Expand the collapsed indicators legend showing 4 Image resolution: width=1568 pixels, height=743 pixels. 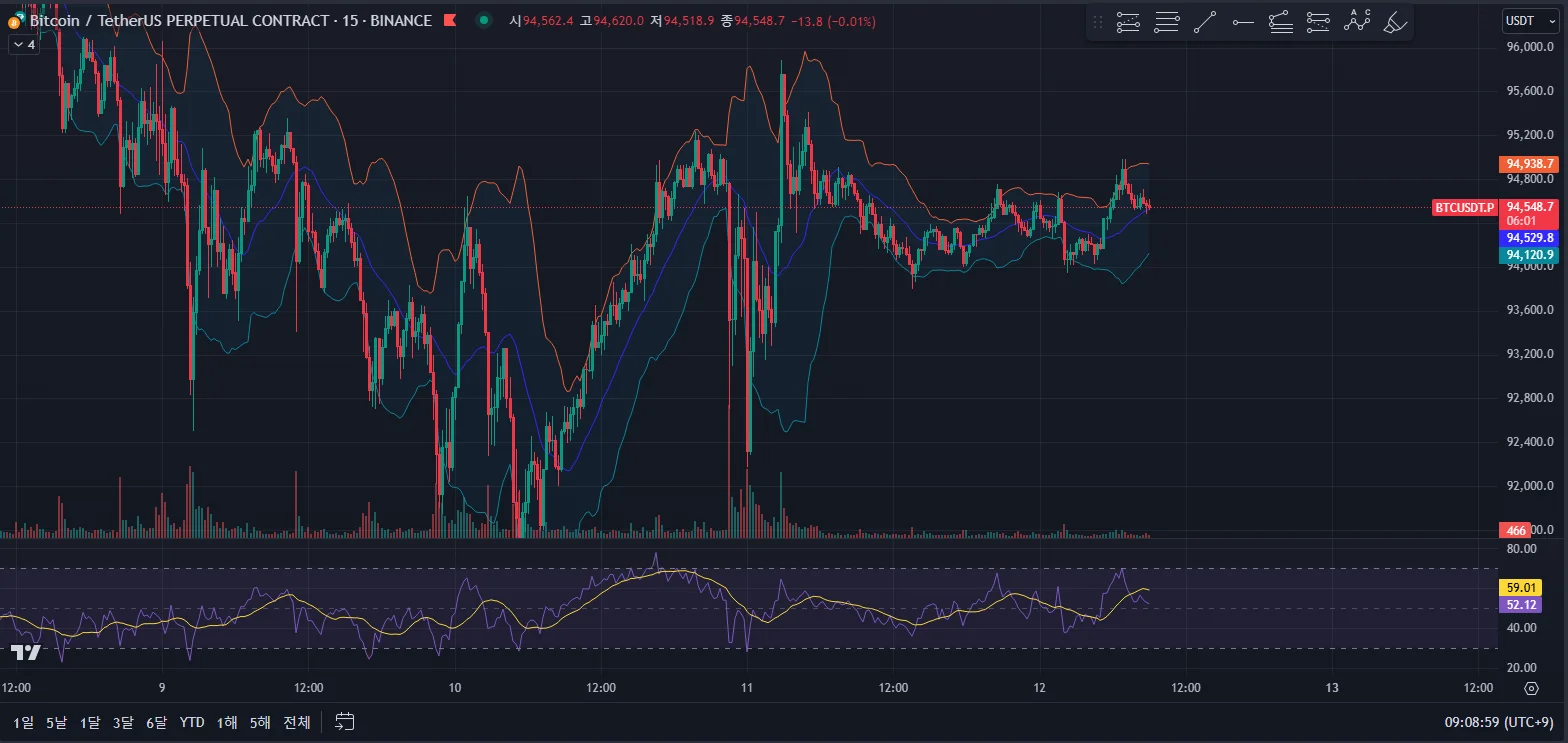pos(23,45)
